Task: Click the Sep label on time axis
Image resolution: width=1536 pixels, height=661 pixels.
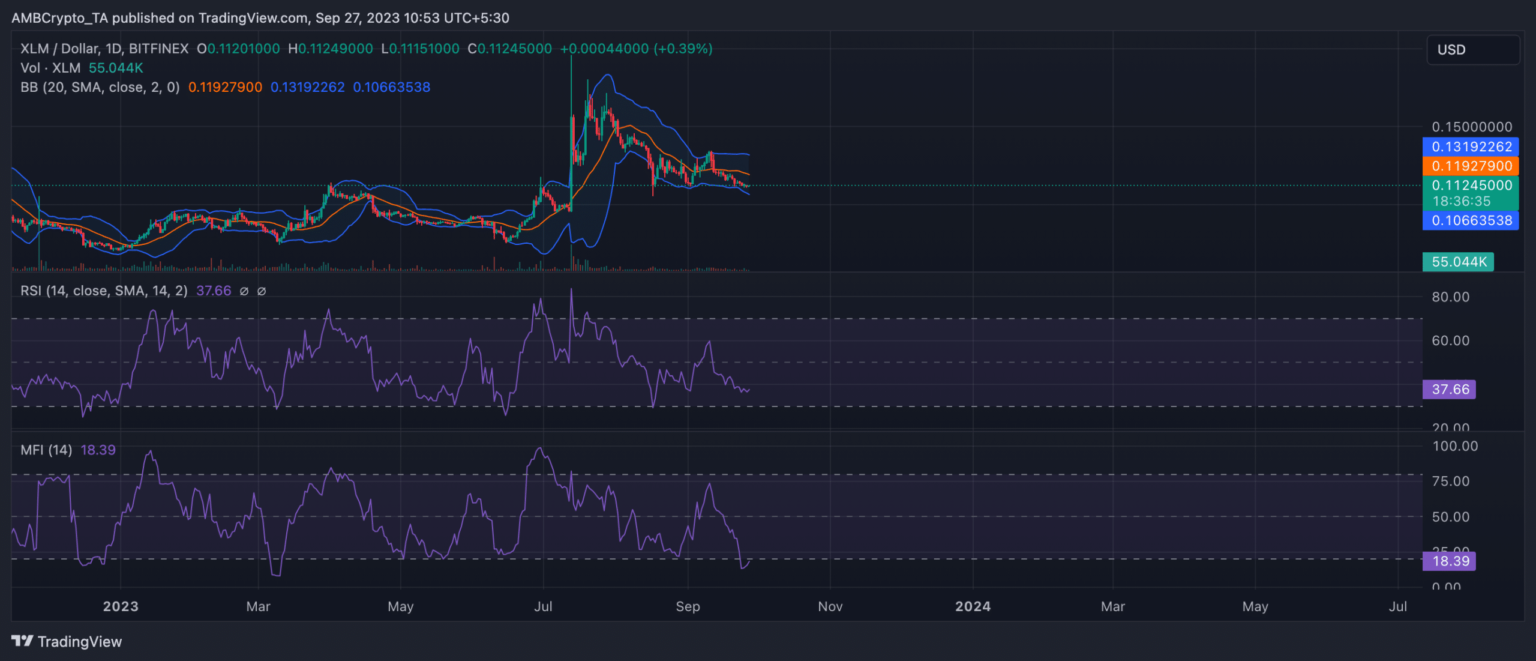Action: [x=688, y=606]
